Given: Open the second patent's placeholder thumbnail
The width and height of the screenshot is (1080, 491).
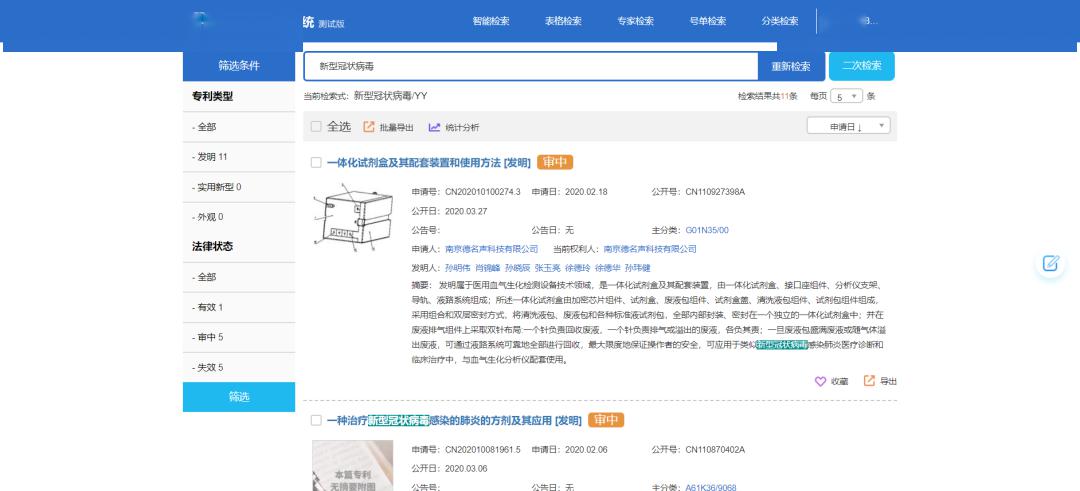Looking at the screenshot, I should point(352,466).
